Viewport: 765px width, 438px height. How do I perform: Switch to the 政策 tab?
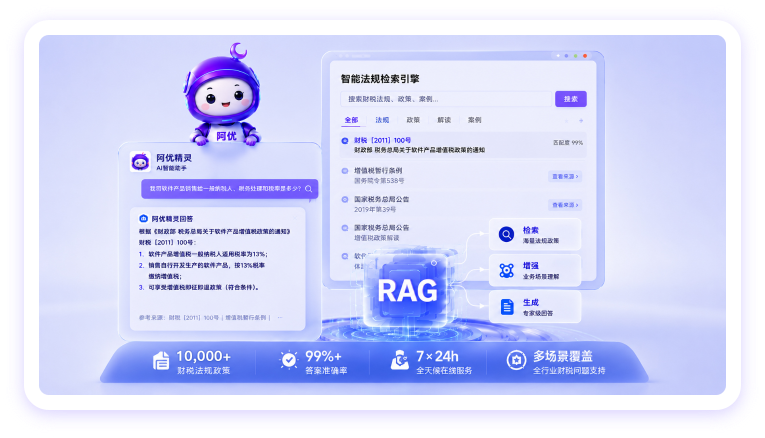click(413, 120)
